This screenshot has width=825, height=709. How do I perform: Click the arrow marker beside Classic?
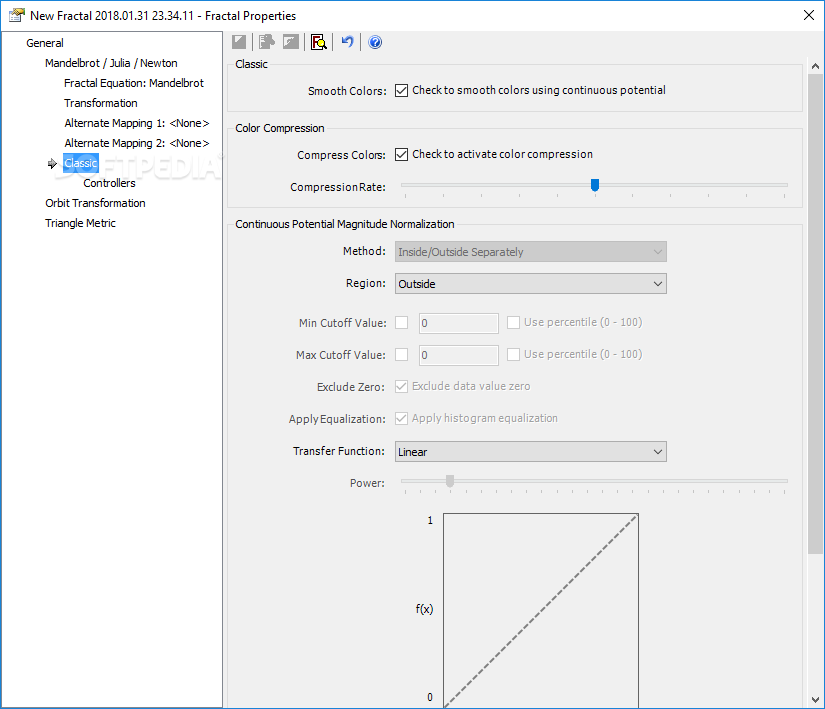point(52,164)
